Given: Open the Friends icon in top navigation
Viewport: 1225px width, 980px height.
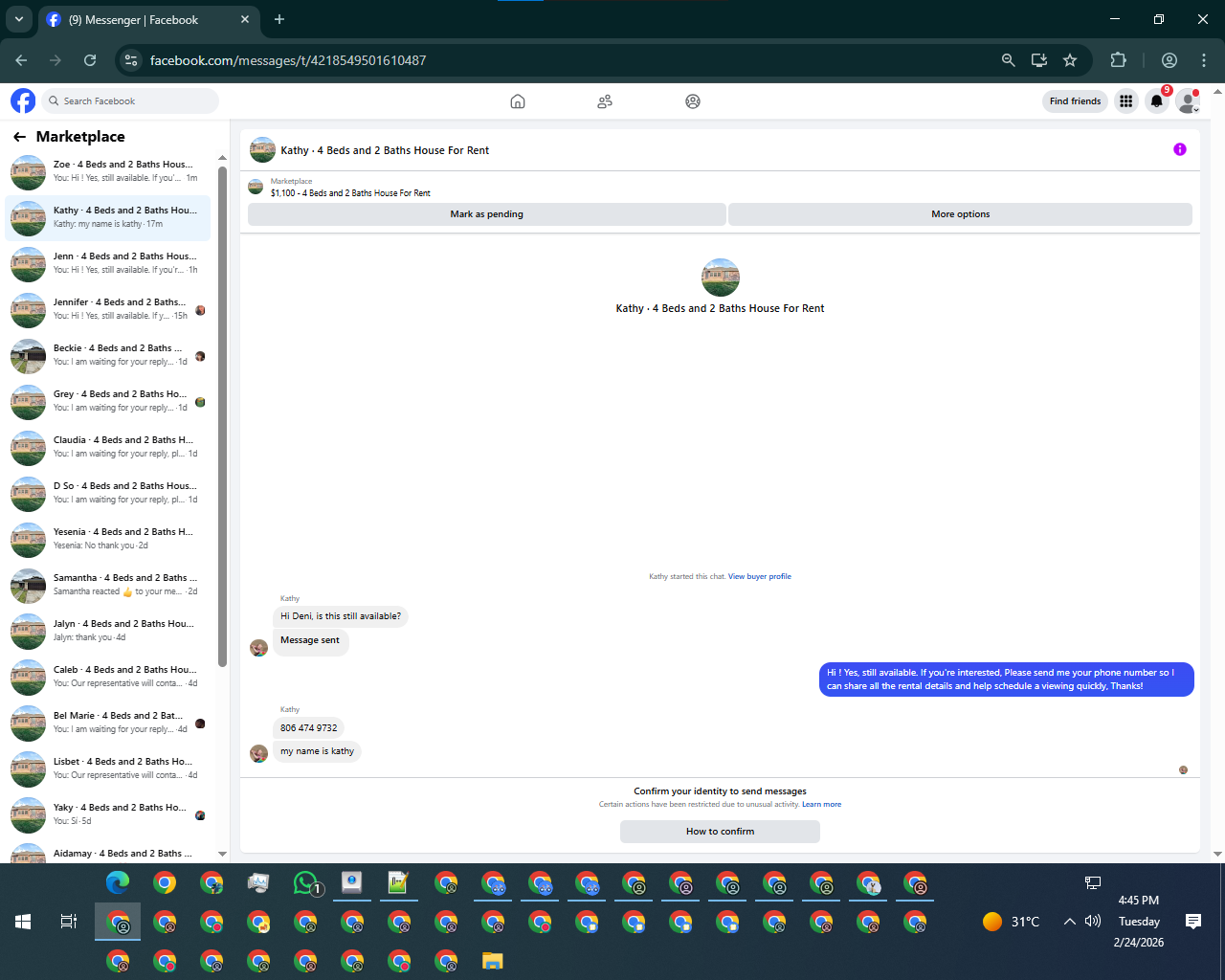Looking at the screenshot, I should pos(605,101).
